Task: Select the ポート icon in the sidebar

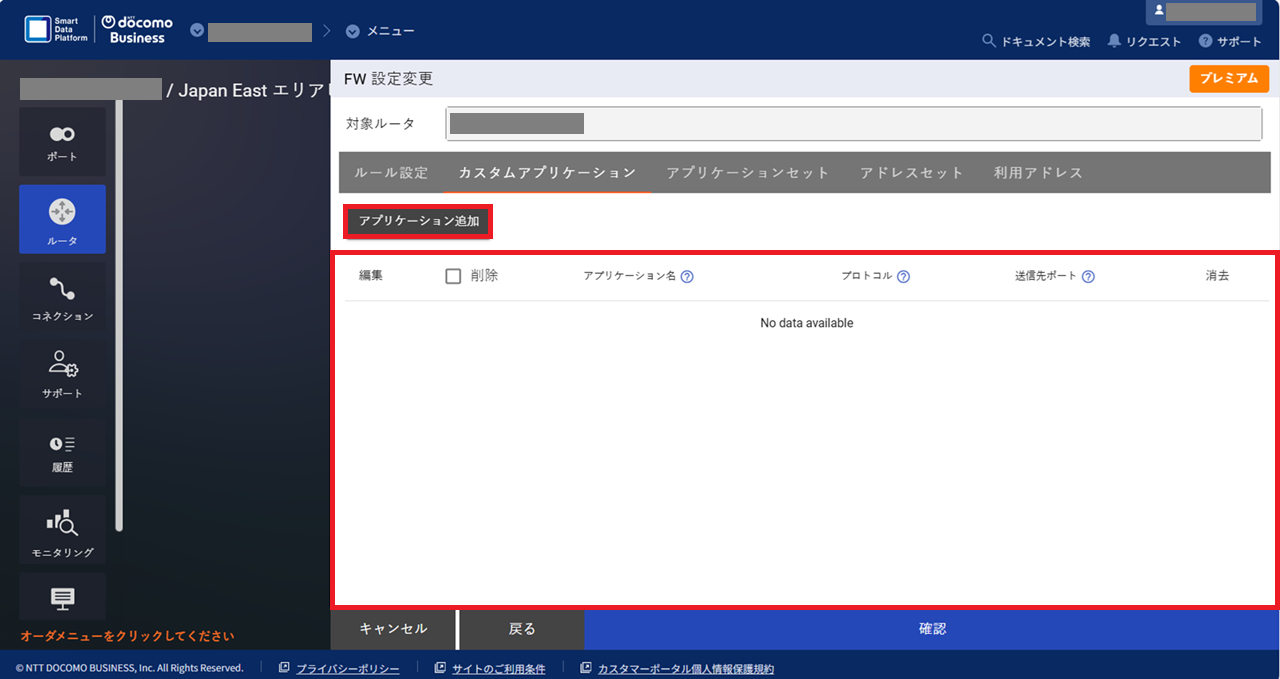Action: tap(62, 141)
